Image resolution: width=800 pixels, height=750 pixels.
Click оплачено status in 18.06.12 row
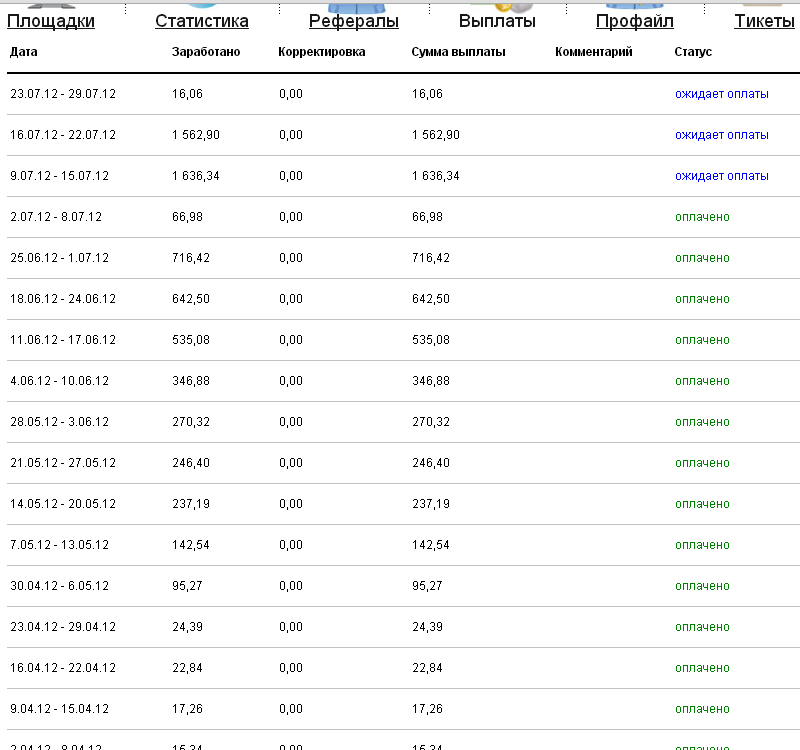coord(703,299)
